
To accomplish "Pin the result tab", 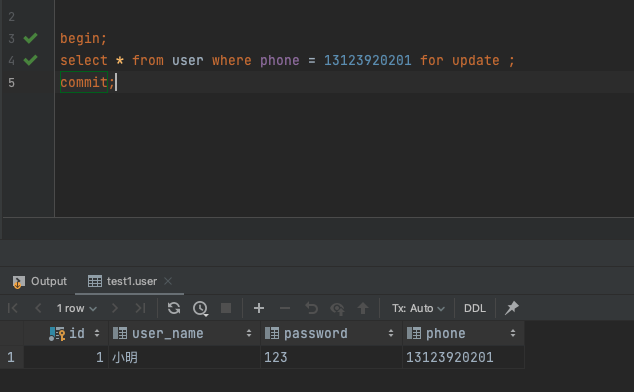I will click(512, 308).
